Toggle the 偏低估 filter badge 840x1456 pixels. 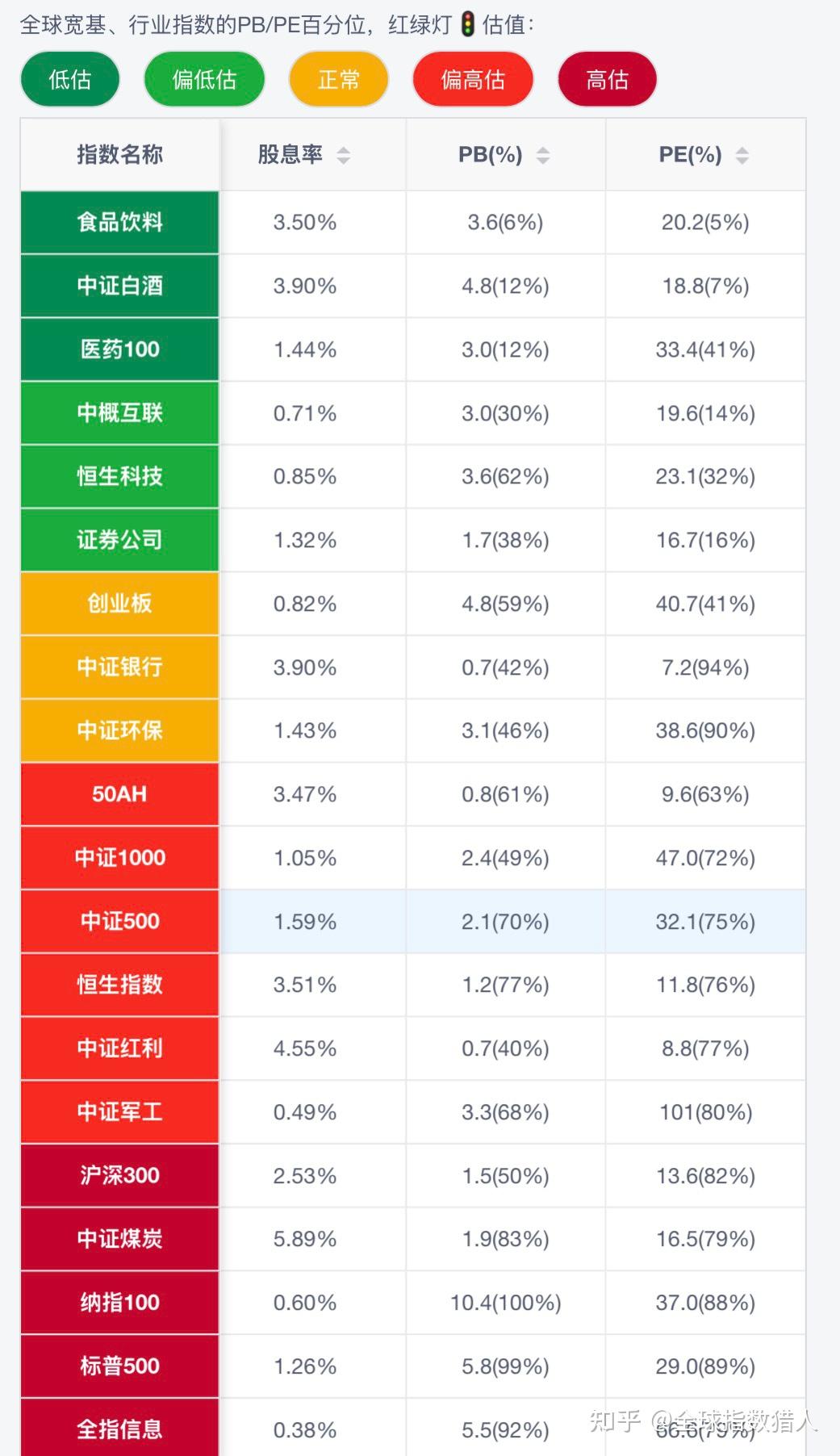pyautogui.click(x=203, y=78)
